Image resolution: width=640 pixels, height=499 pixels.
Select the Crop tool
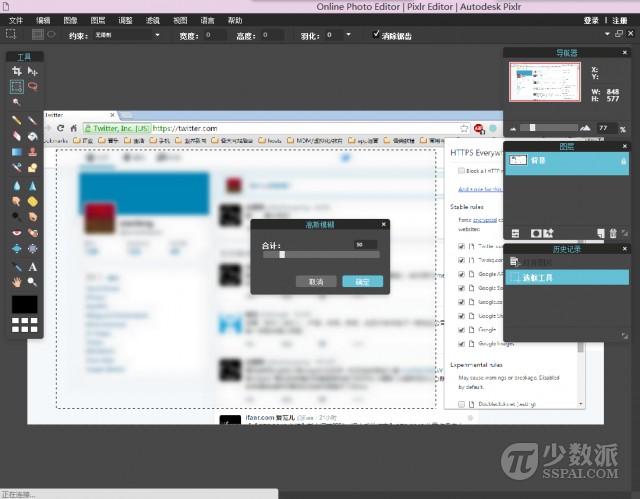[x=16, y=71]
